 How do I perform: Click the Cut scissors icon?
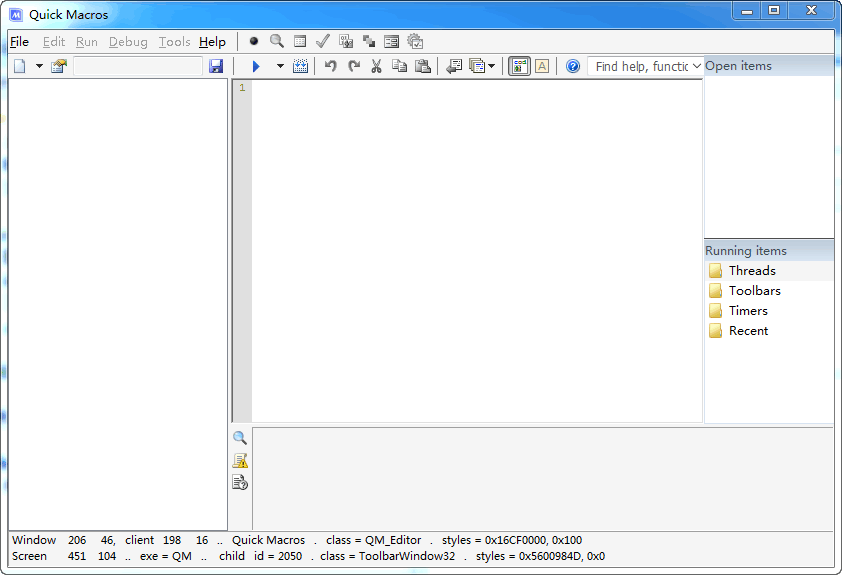(x=377, y=66)
